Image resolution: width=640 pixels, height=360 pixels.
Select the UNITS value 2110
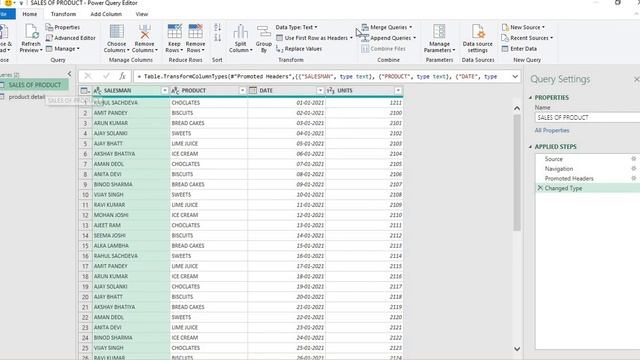364,215
